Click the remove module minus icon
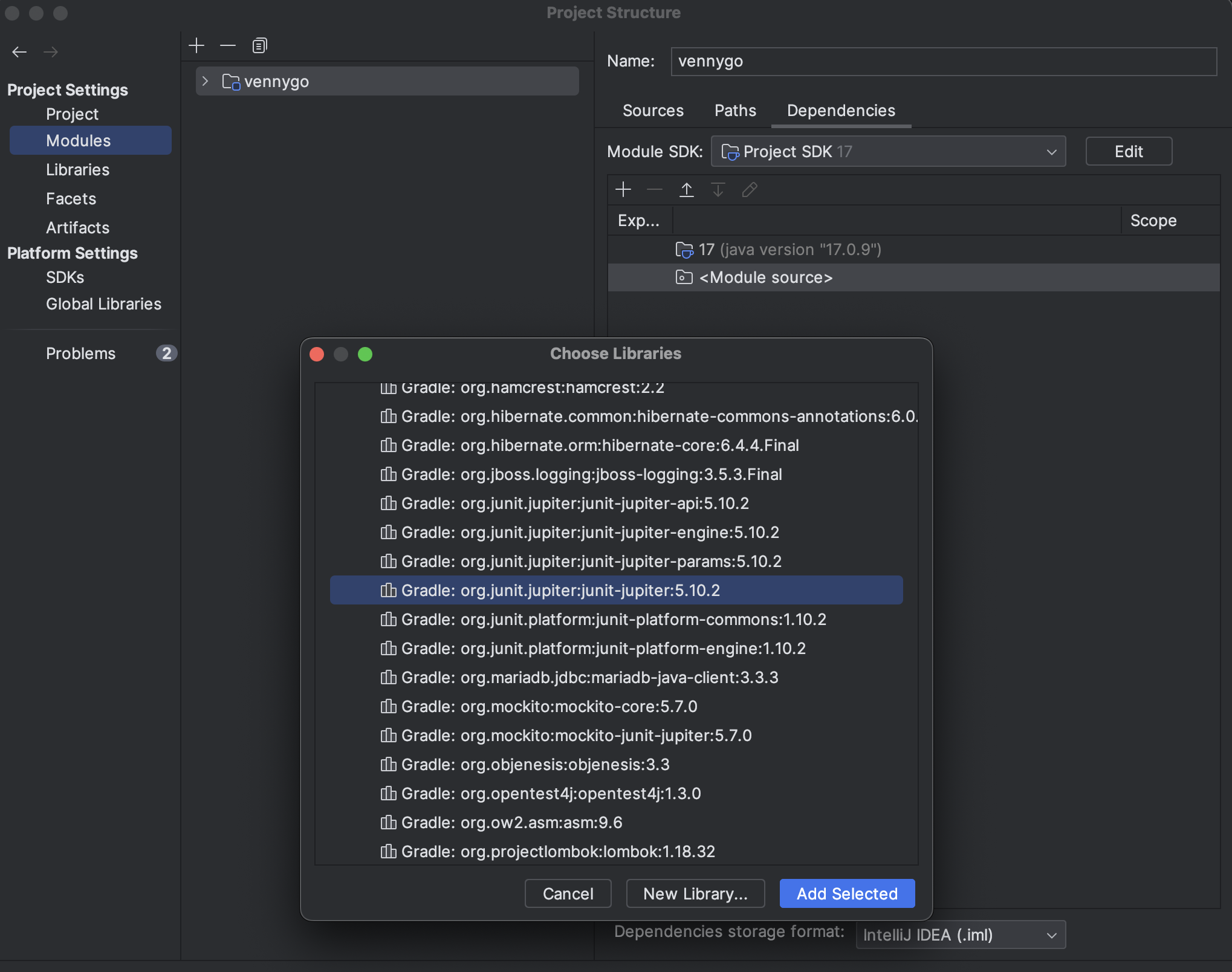The width and height of the screenshot is (1232, 972). [x=228, y=46]
